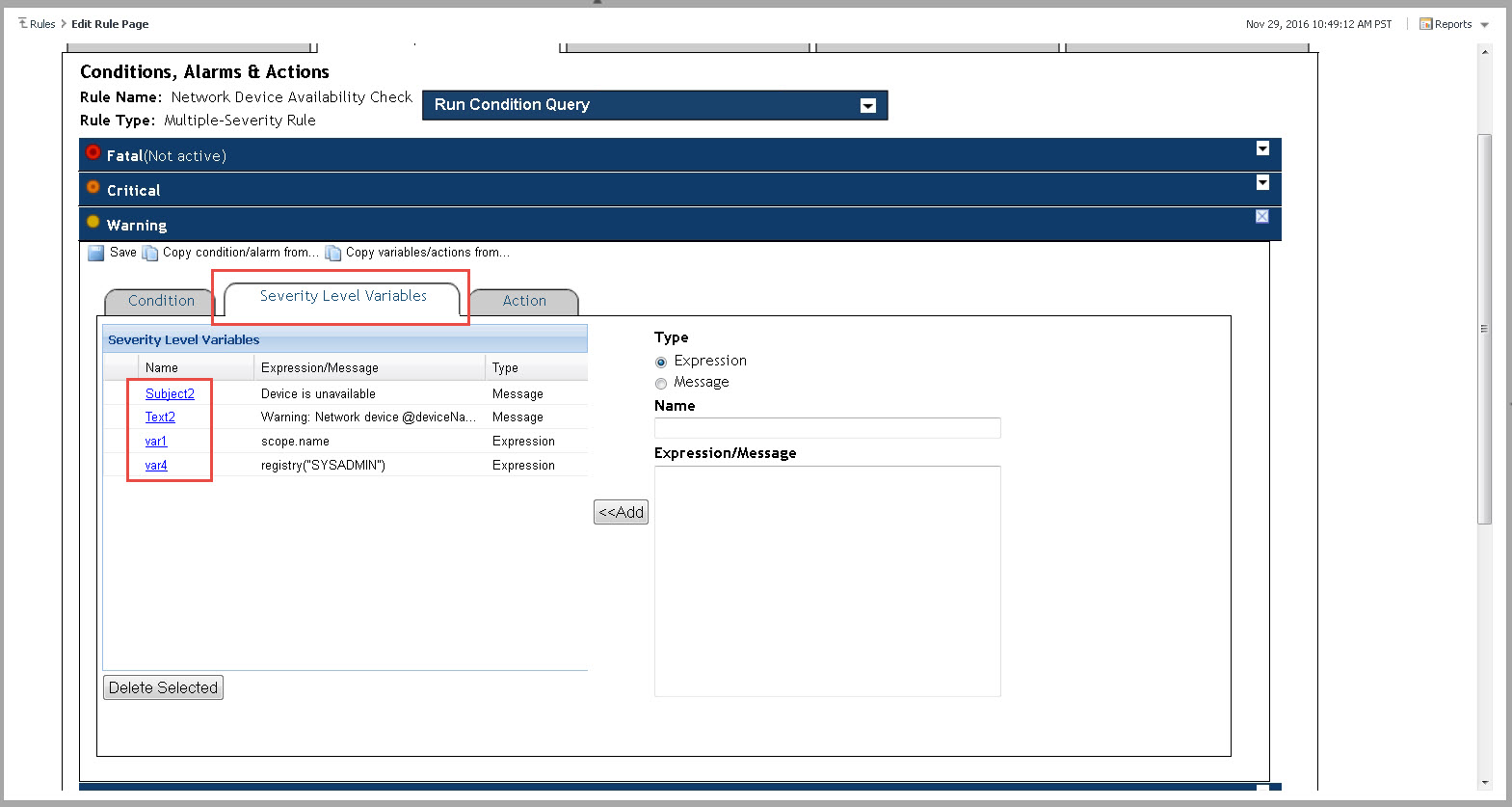Image resolution: width=1512 pixels, height=807 pixels.
Task: Expand the Critical severity section
Action: [1262, 182]
